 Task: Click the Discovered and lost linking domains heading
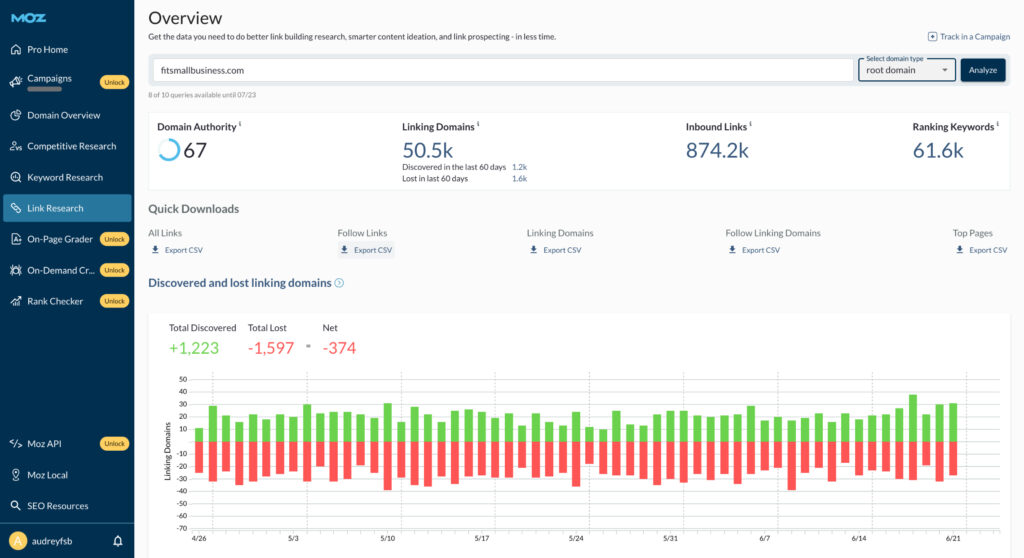(x=240, y=283)
